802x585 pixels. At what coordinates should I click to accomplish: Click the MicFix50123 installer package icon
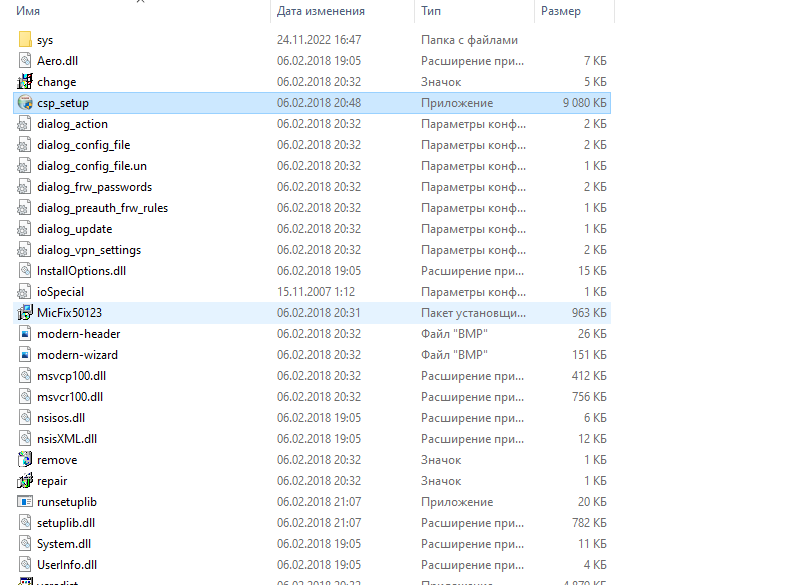point(25,312)
